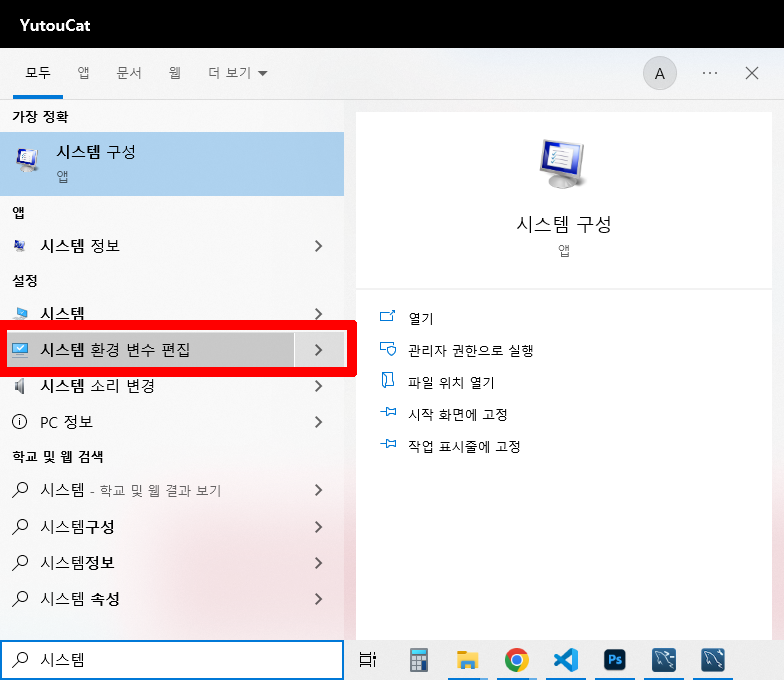784x680 pixels.
Task: Switch to the 앱 tab
Action: 84,73
